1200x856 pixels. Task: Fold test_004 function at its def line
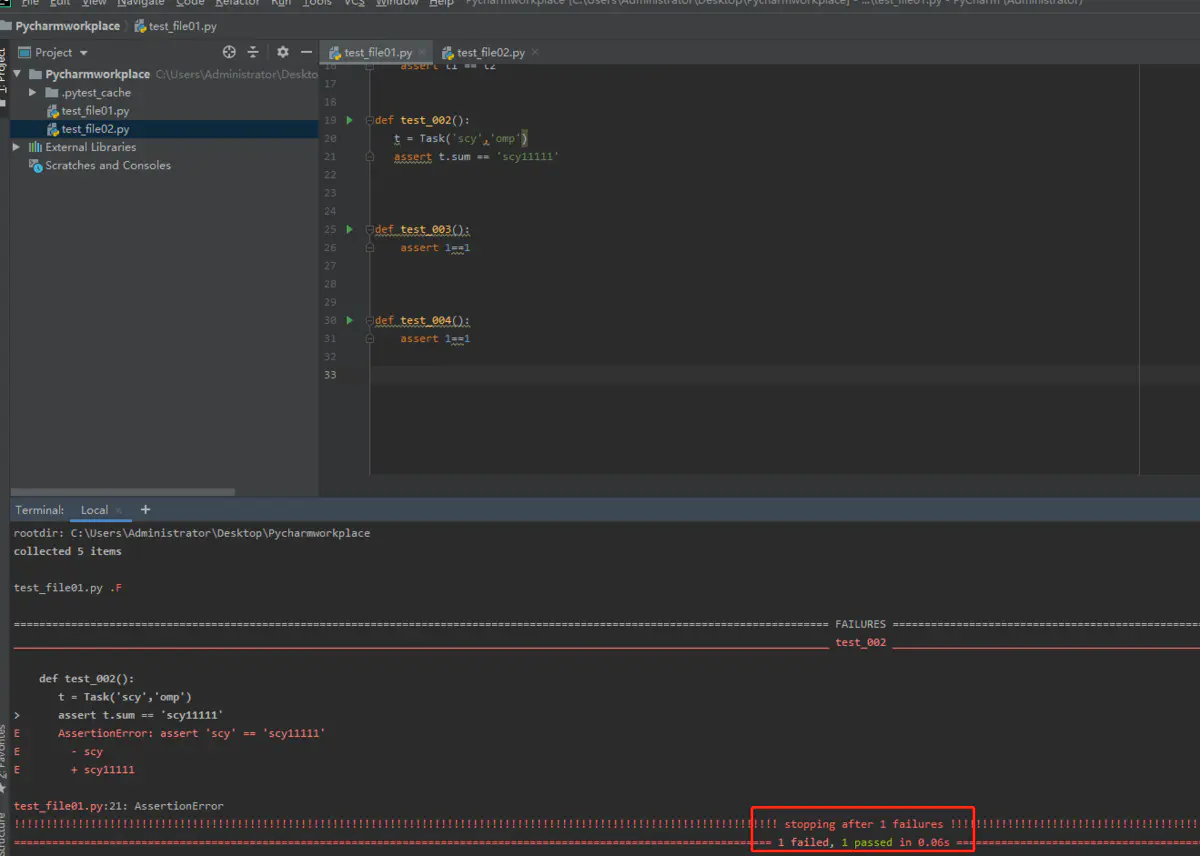pyautogui.click(x=370, y=320)
